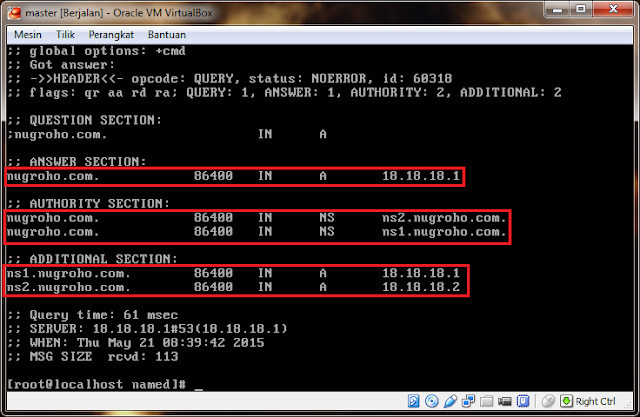640x417 pixels.
Task: Open the Tilik menu
Action: [65, 35]
